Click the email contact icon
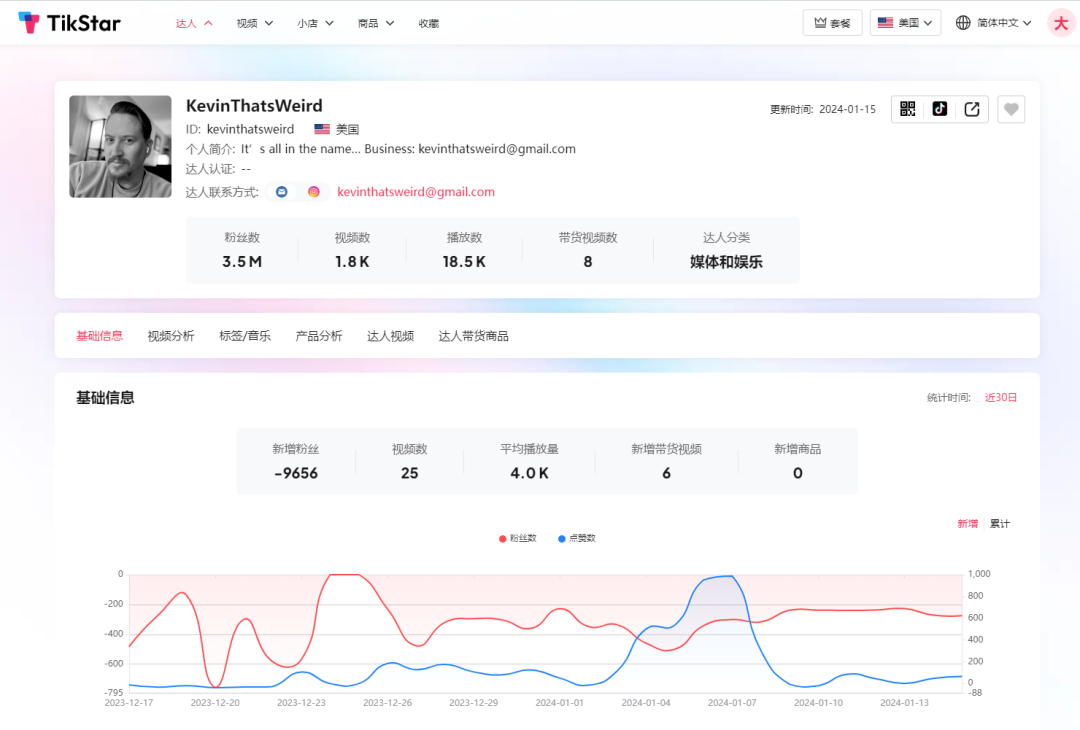The height and width of the screenshot is (730, 1080). click(281, 191)
